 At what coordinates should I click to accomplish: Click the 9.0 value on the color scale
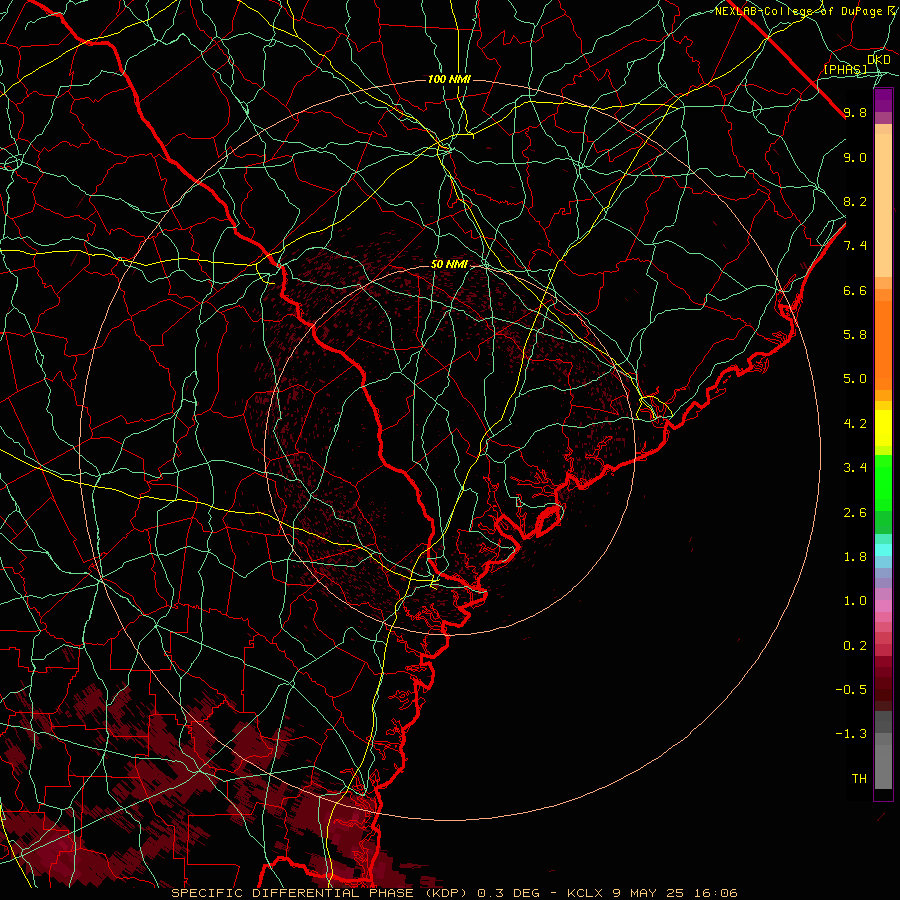pyautogui.click(x=855, y=157)
